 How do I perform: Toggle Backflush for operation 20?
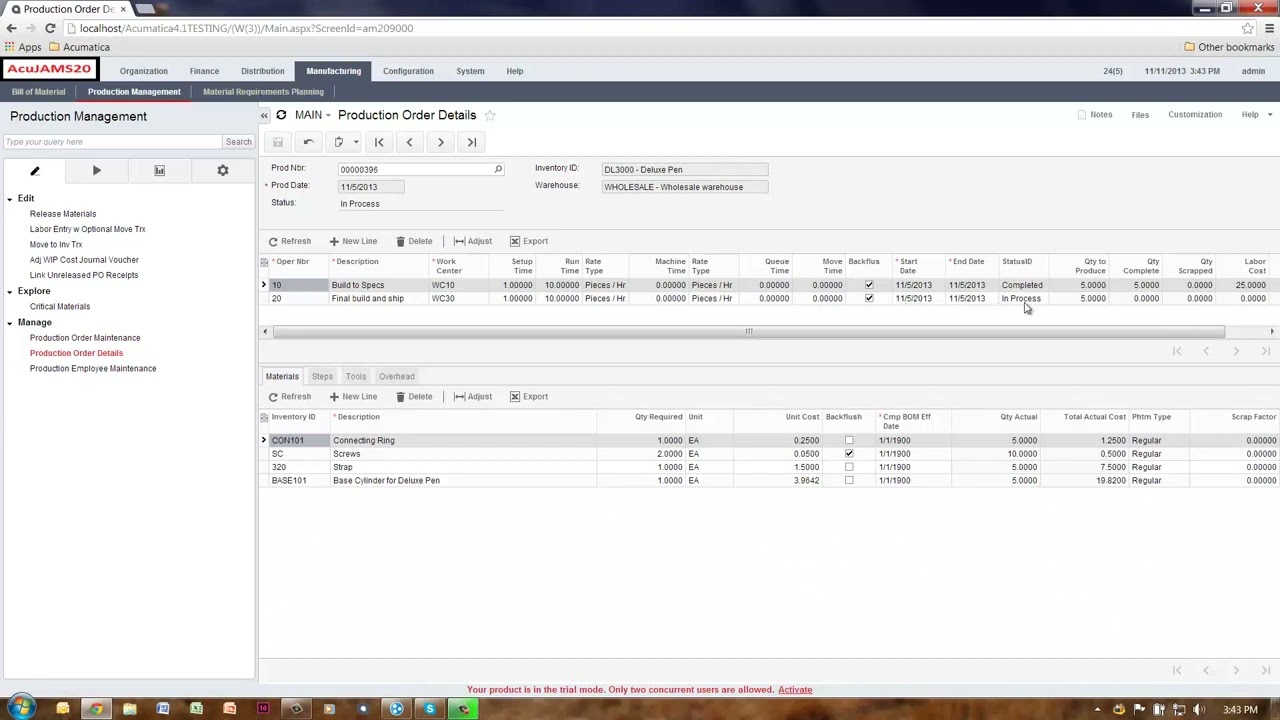869,298
